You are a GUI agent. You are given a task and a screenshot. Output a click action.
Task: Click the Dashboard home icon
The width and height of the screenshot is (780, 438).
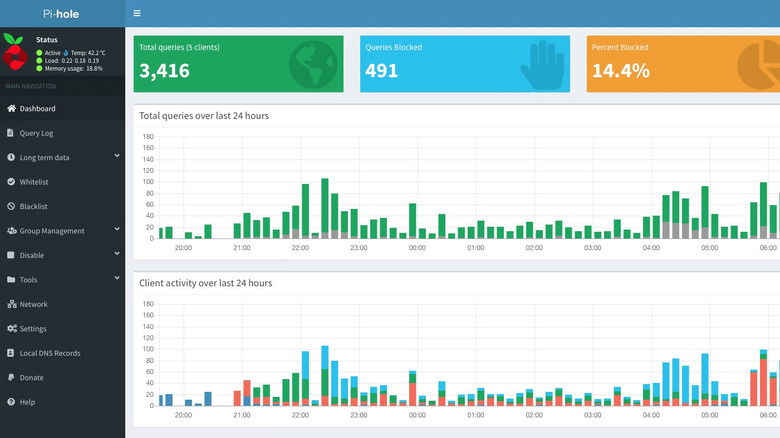click(11, 108)
